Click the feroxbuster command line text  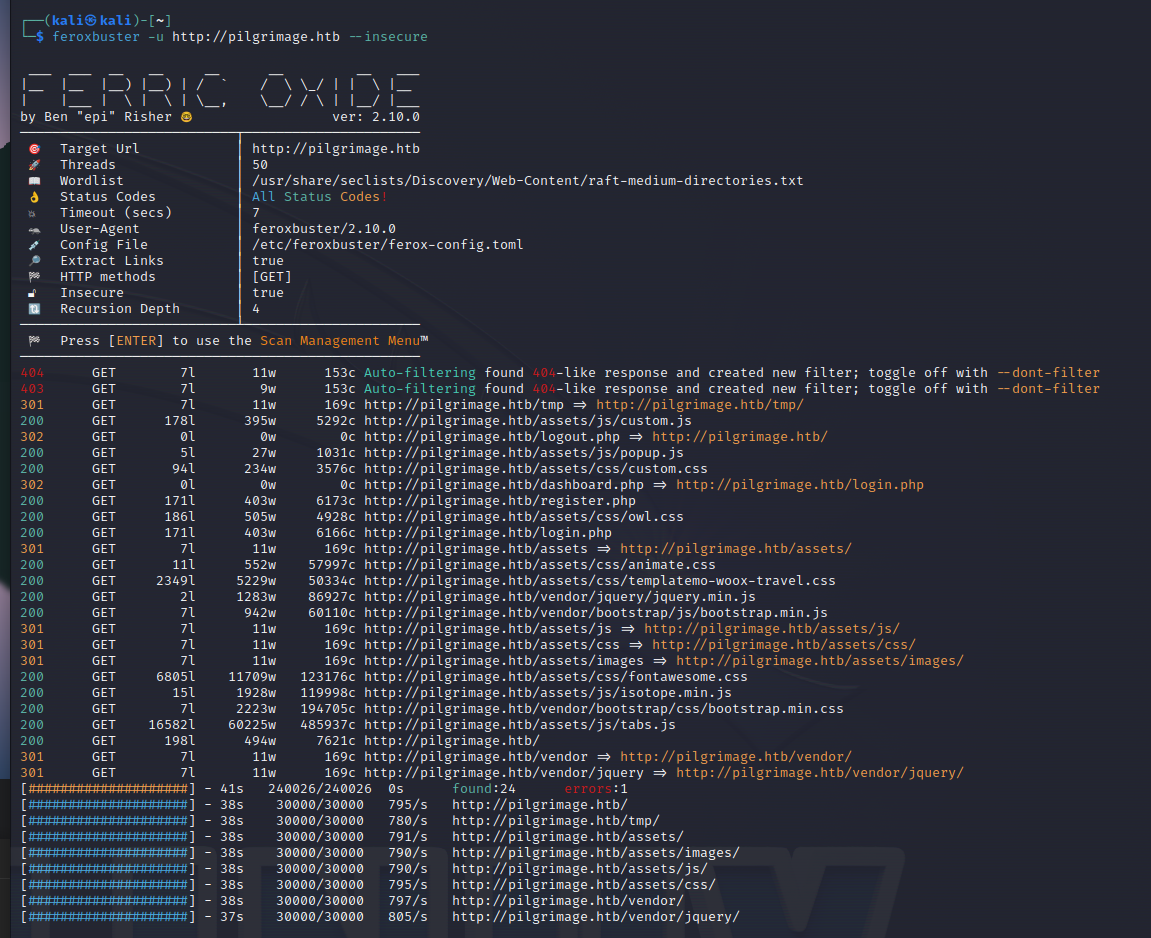coord(240,37)
